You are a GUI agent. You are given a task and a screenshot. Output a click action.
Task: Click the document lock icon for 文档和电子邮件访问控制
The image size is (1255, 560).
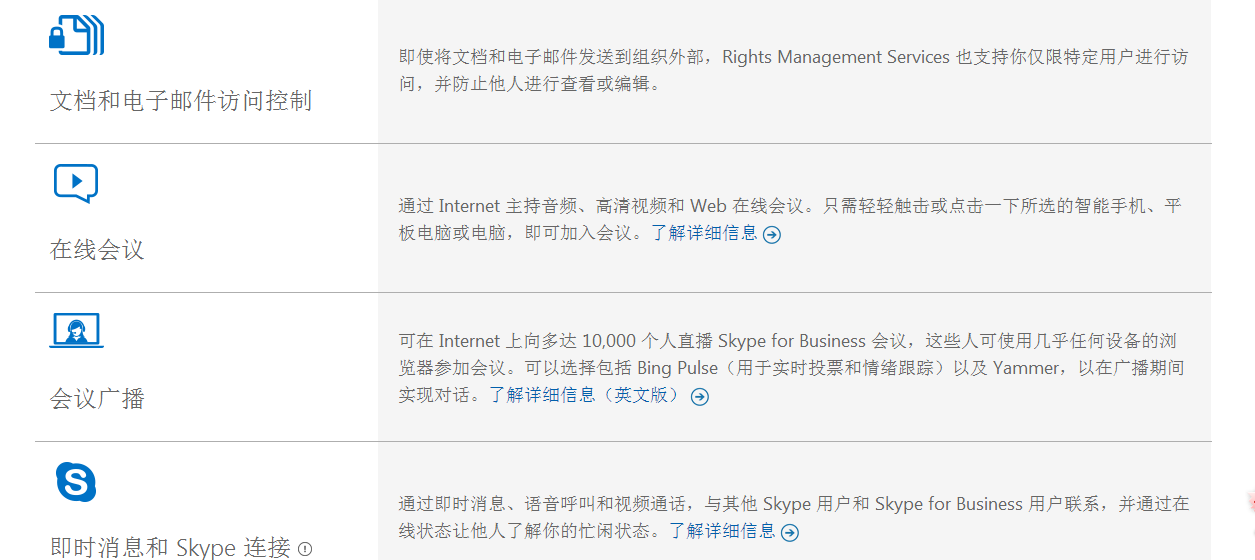pos(77,35)
